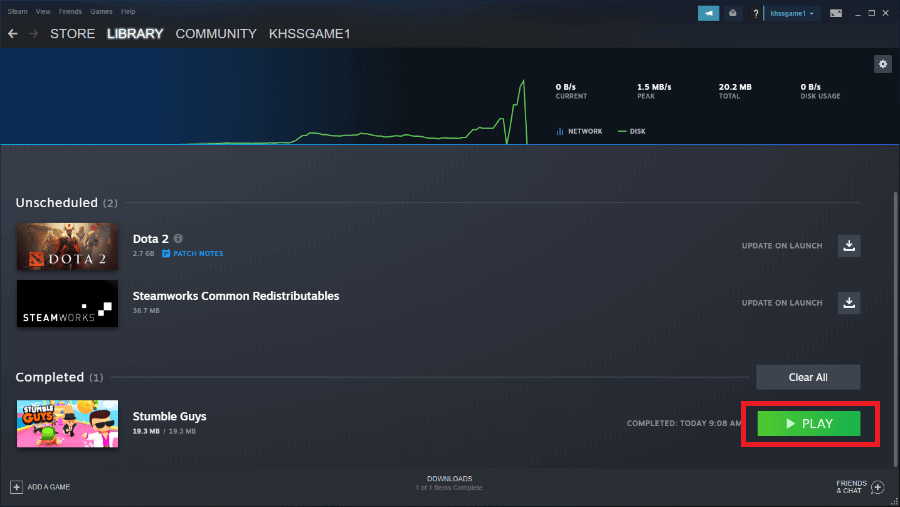Open the Patch Notes icon for Dota 2

166,253
